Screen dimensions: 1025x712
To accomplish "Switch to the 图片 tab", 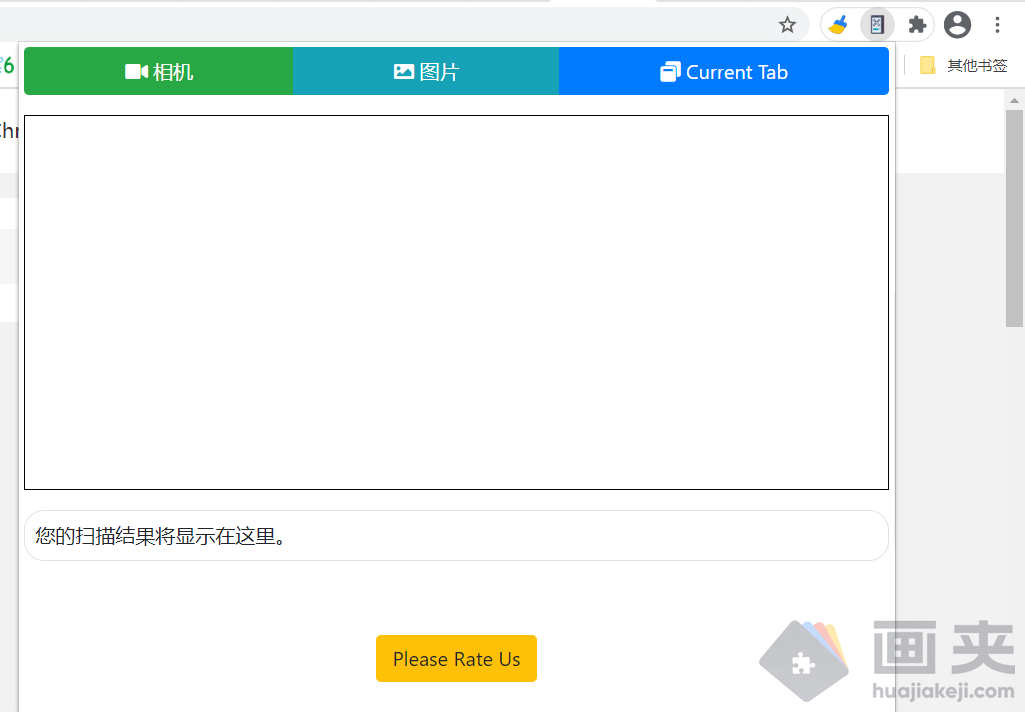I will [x=426, y=71].
